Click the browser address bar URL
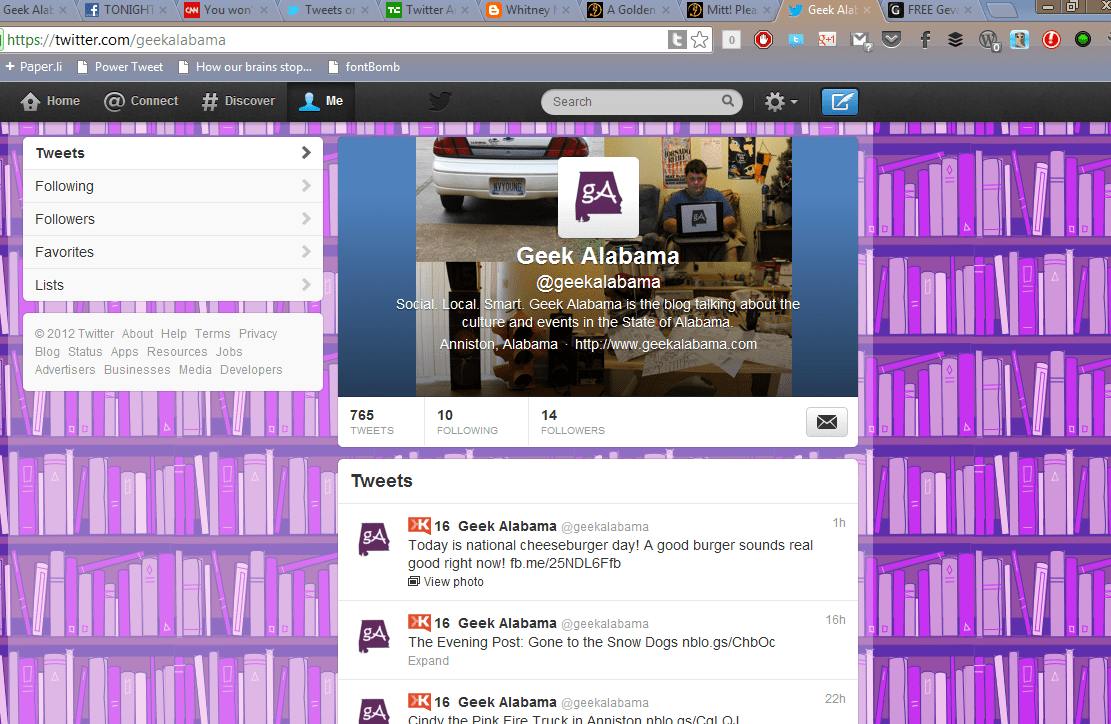Screen dimensions: 1111x724 point(116,40)
